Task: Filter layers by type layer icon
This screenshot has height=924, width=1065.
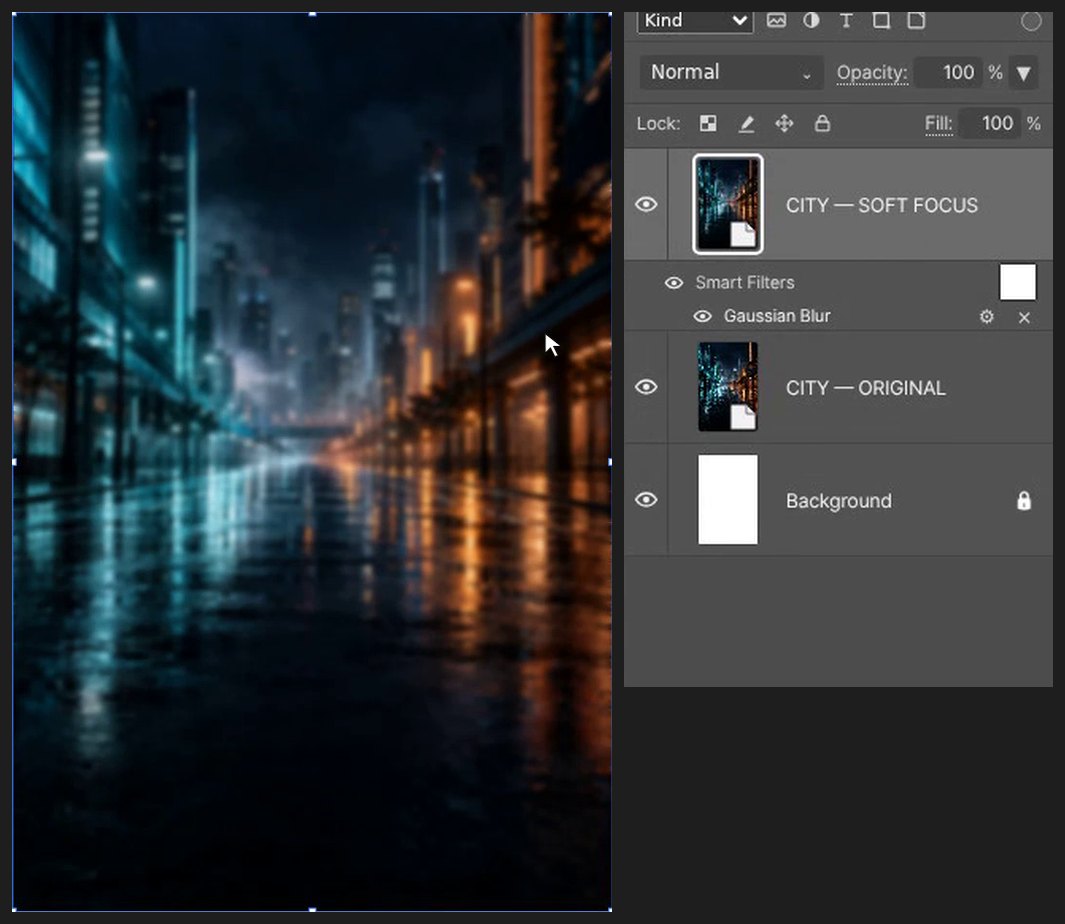Action: pyautogui.click(x=846, y=20)
